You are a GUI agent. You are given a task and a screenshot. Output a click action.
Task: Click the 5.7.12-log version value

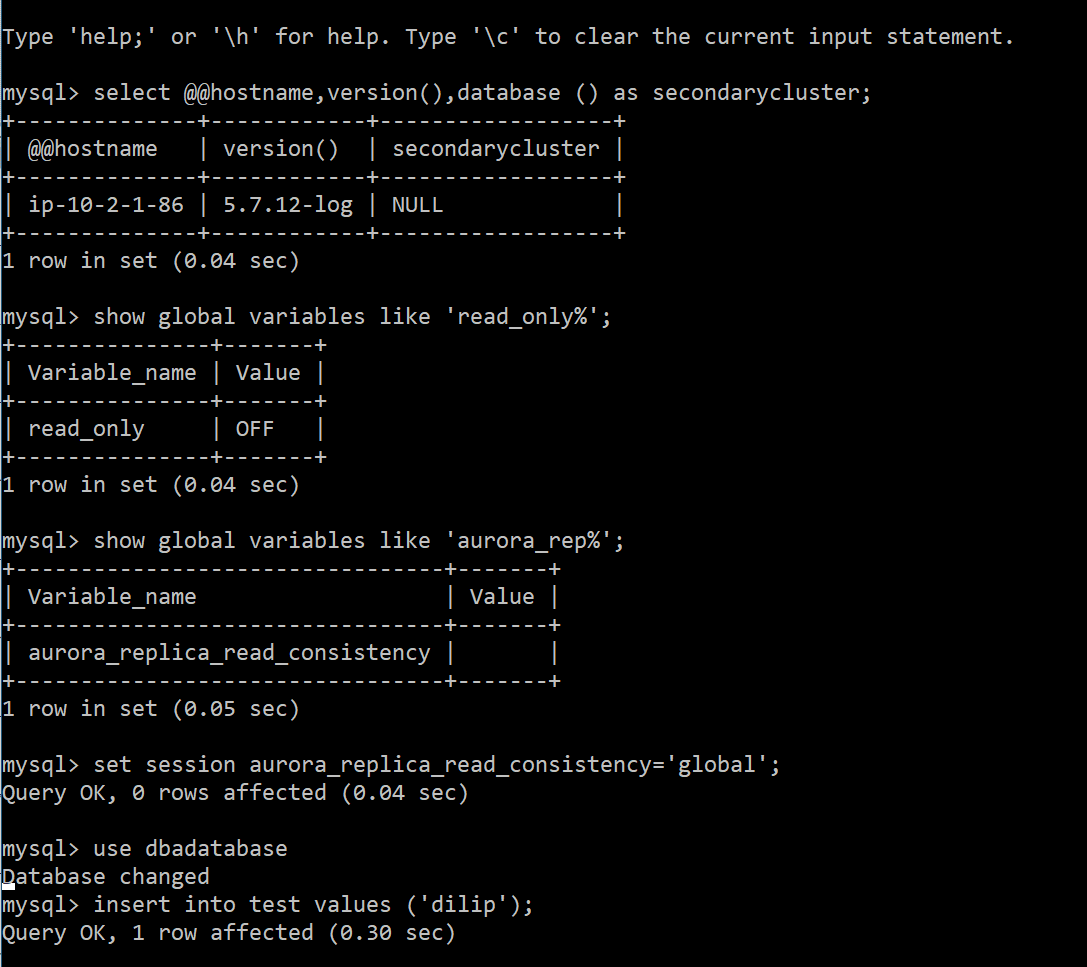click(x=288, y=205)
